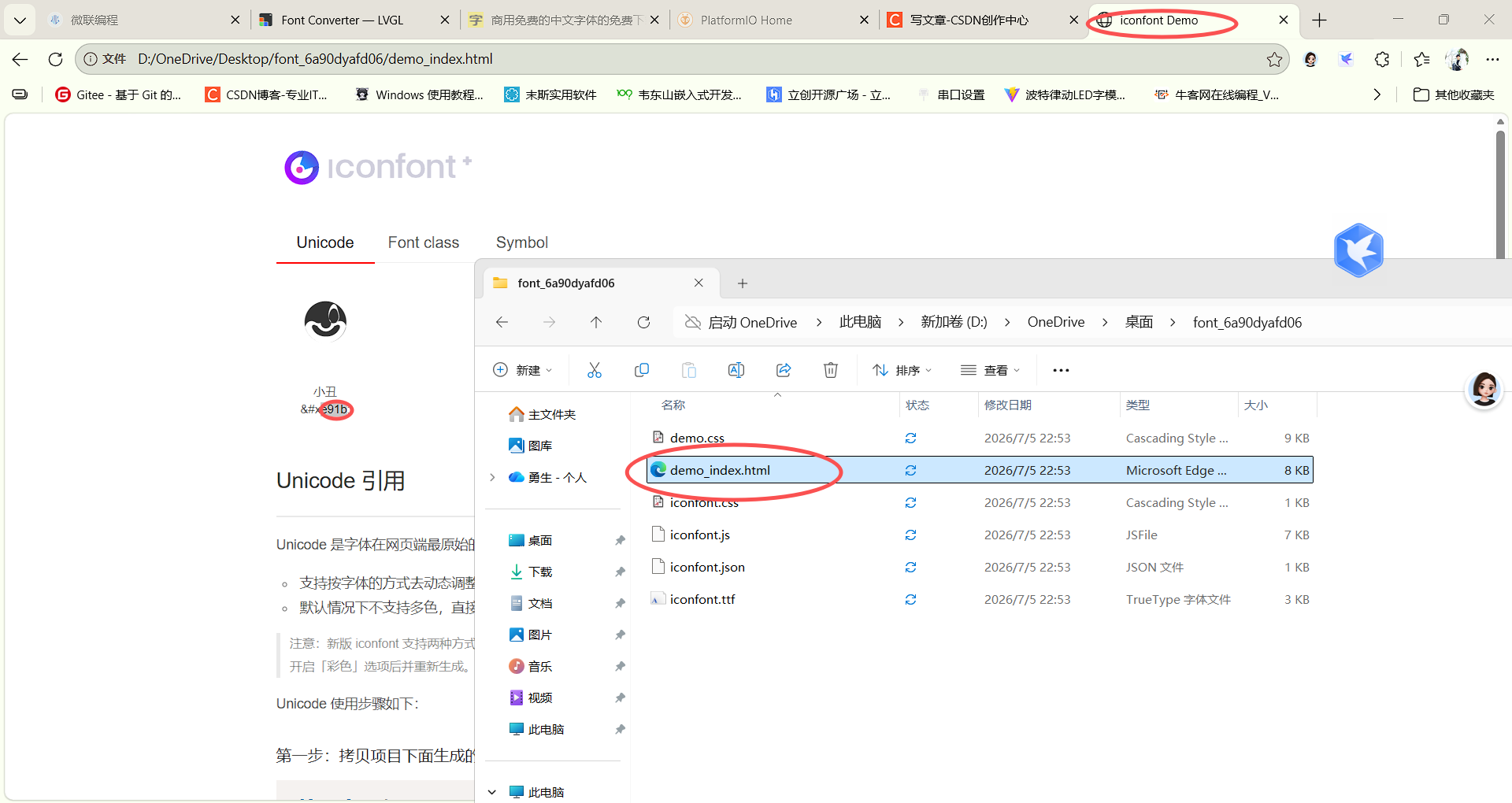The image size is (1512, 803).
Task: Expand the chevron after 此电脑 in address path
Action: (x=901, y=322)
